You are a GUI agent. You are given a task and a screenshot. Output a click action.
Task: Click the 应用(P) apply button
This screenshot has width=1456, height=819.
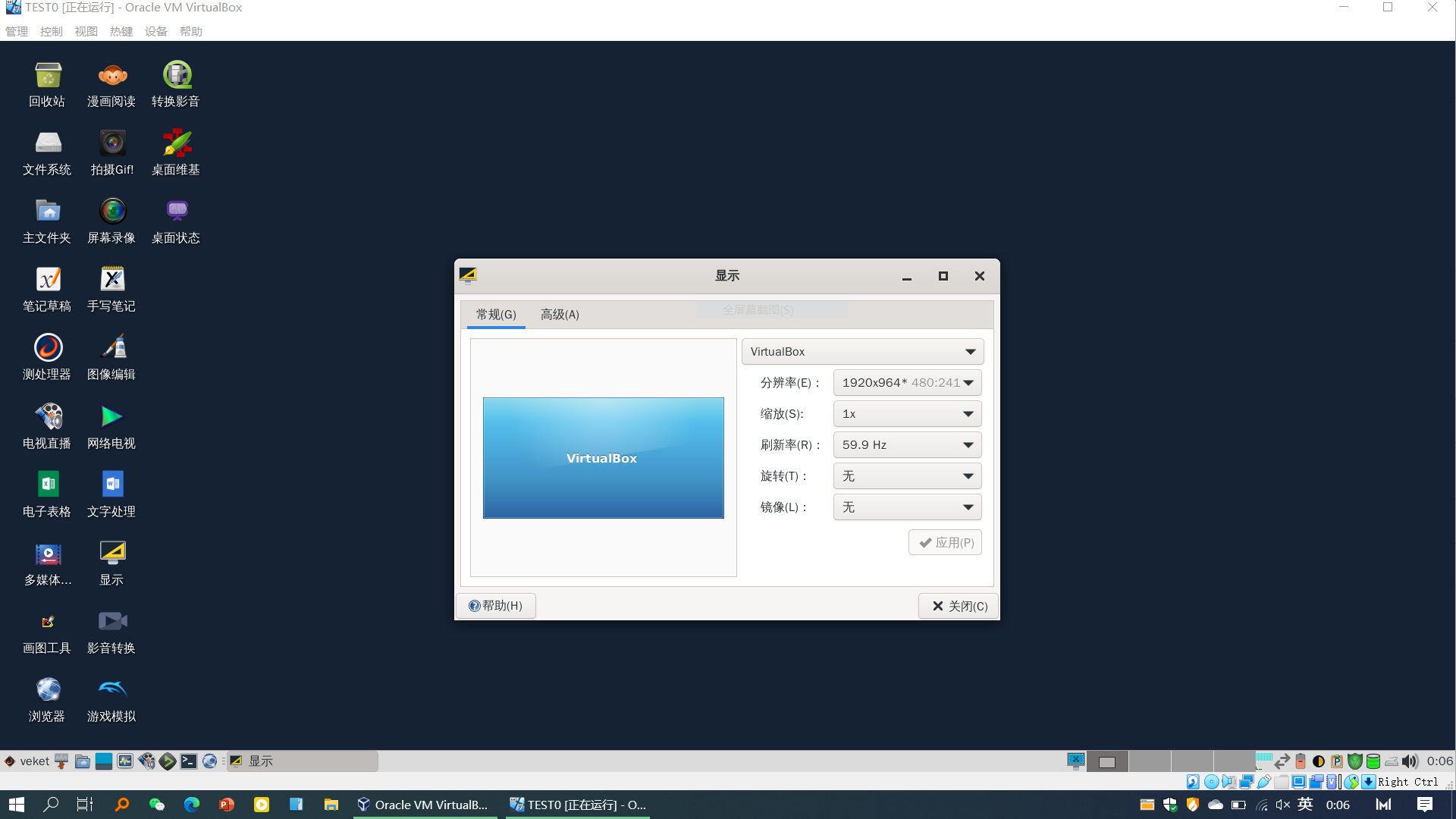tap(945, 542)
